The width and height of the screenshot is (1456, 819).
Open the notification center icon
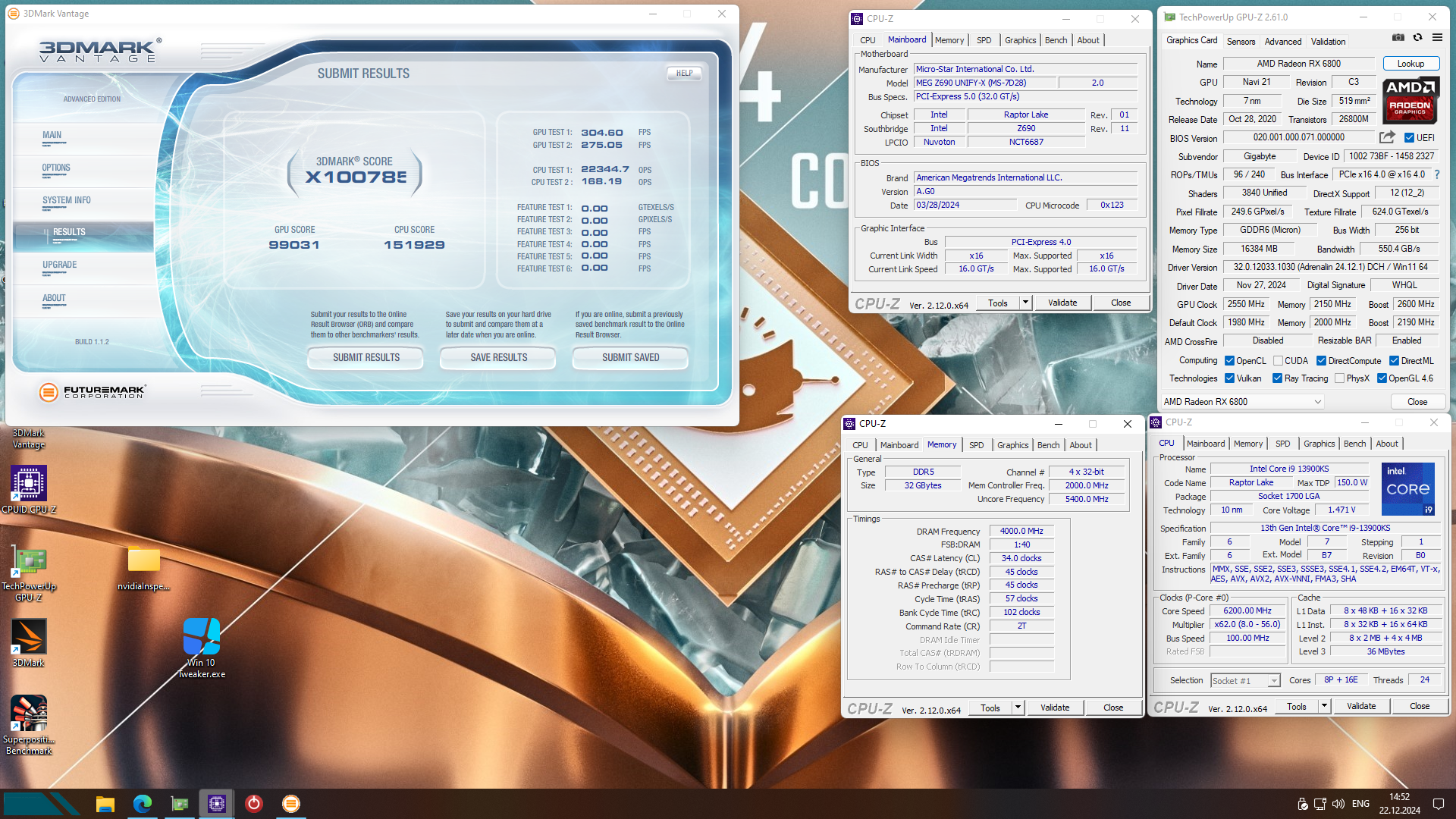click(1439, 804)
